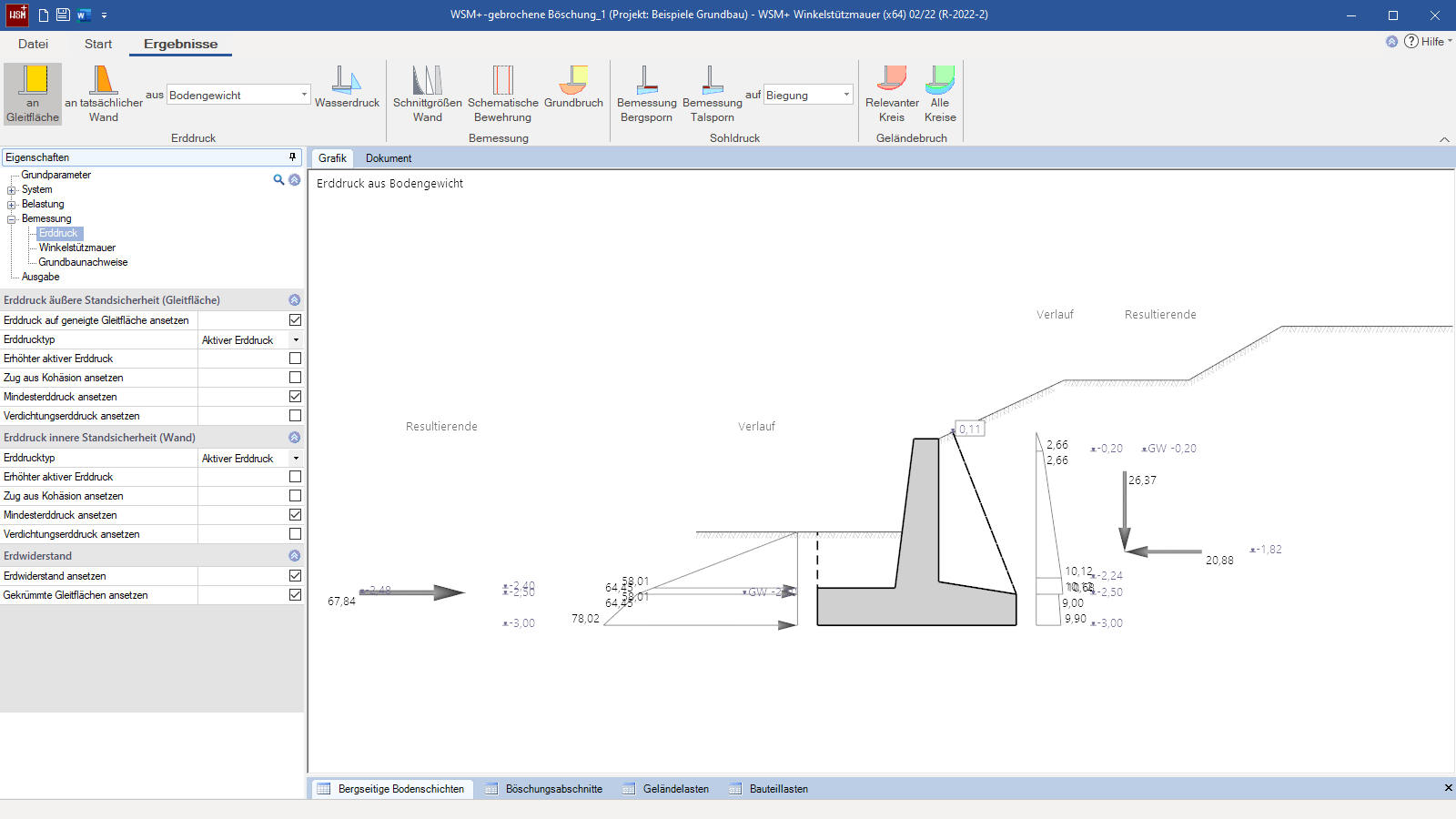Switch to the Dokument tab
The width and height of the screenshot is (1456, 819).
tap(389, 158)
